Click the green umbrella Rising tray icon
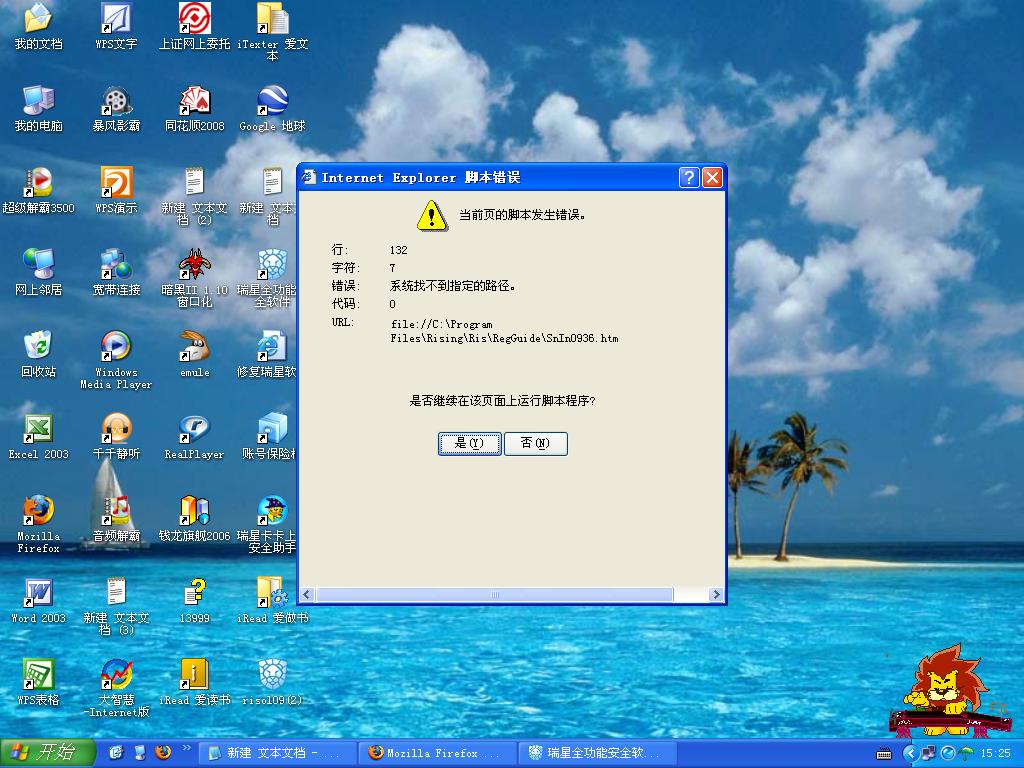This screenshot has height=768, width=1024. point(967,753)
